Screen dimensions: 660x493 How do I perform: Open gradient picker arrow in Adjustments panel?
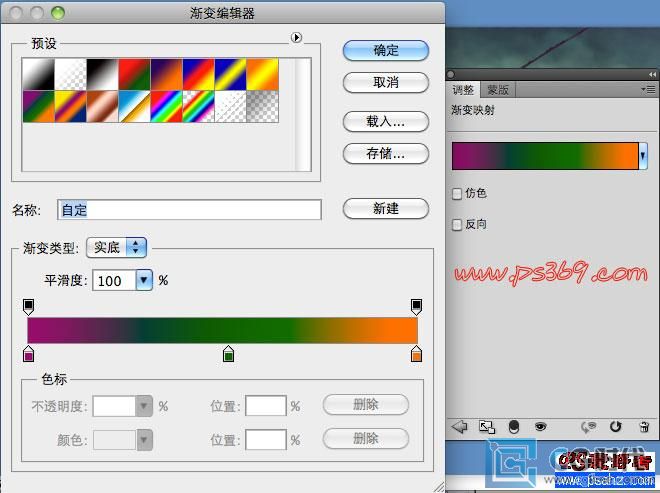point(643,156)
